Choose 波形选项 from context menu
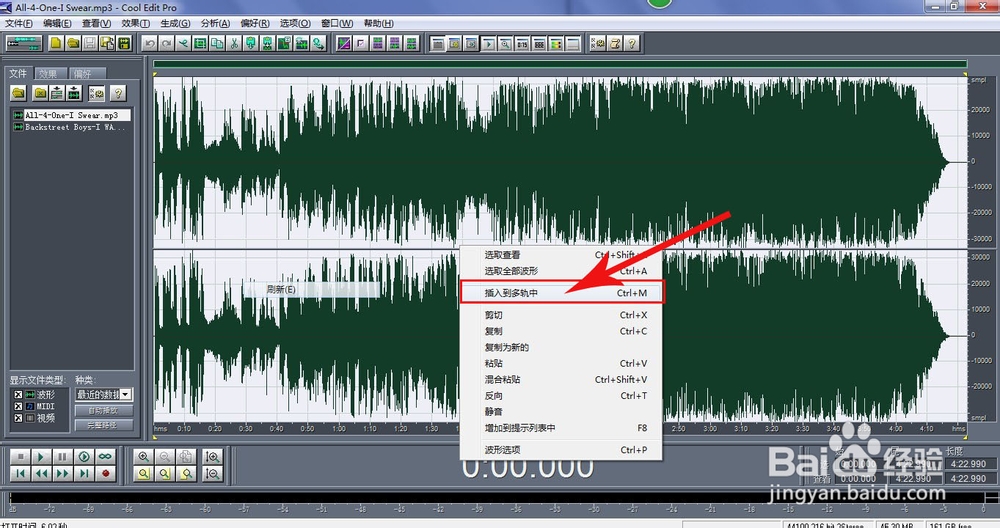This screenshot has width=1000, height=528. click(562, 450)
